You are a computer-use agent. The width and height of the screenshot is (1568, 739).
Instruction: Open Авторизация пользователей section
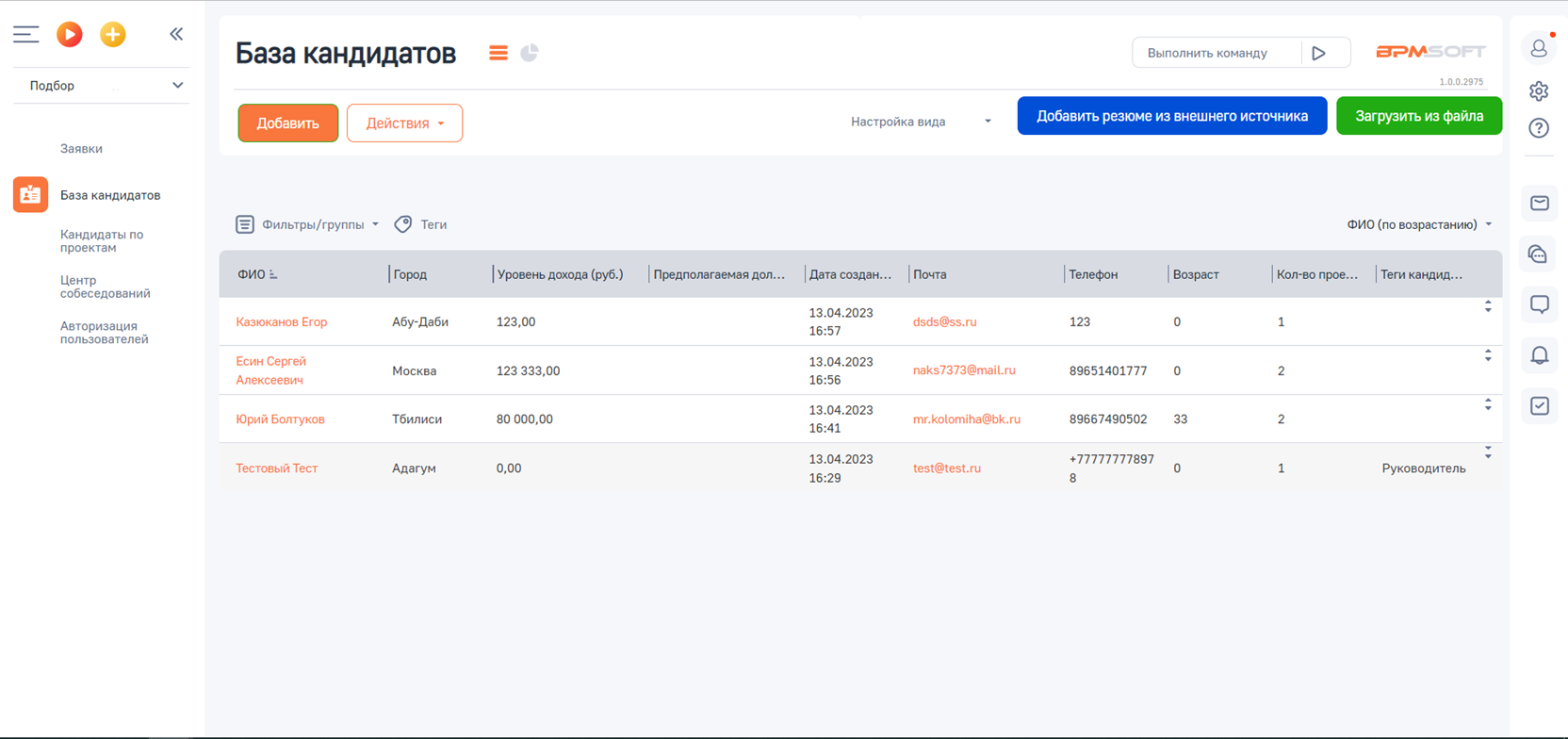point(104,333)
